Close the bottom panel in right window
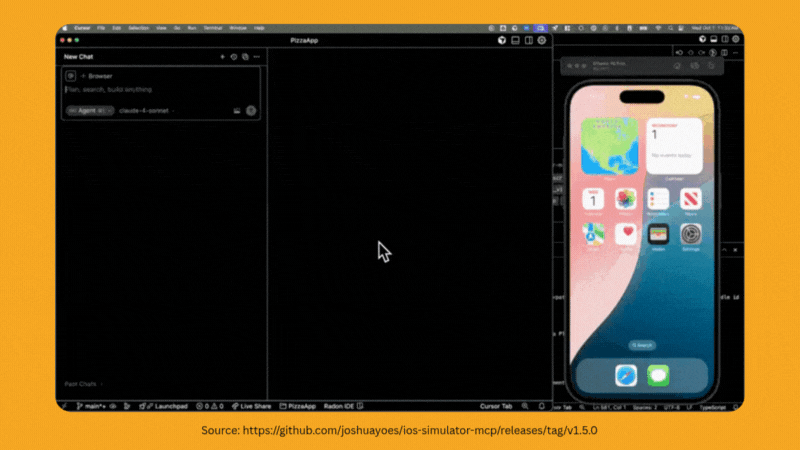Screen dimensions: 800x450 point(735,250)
